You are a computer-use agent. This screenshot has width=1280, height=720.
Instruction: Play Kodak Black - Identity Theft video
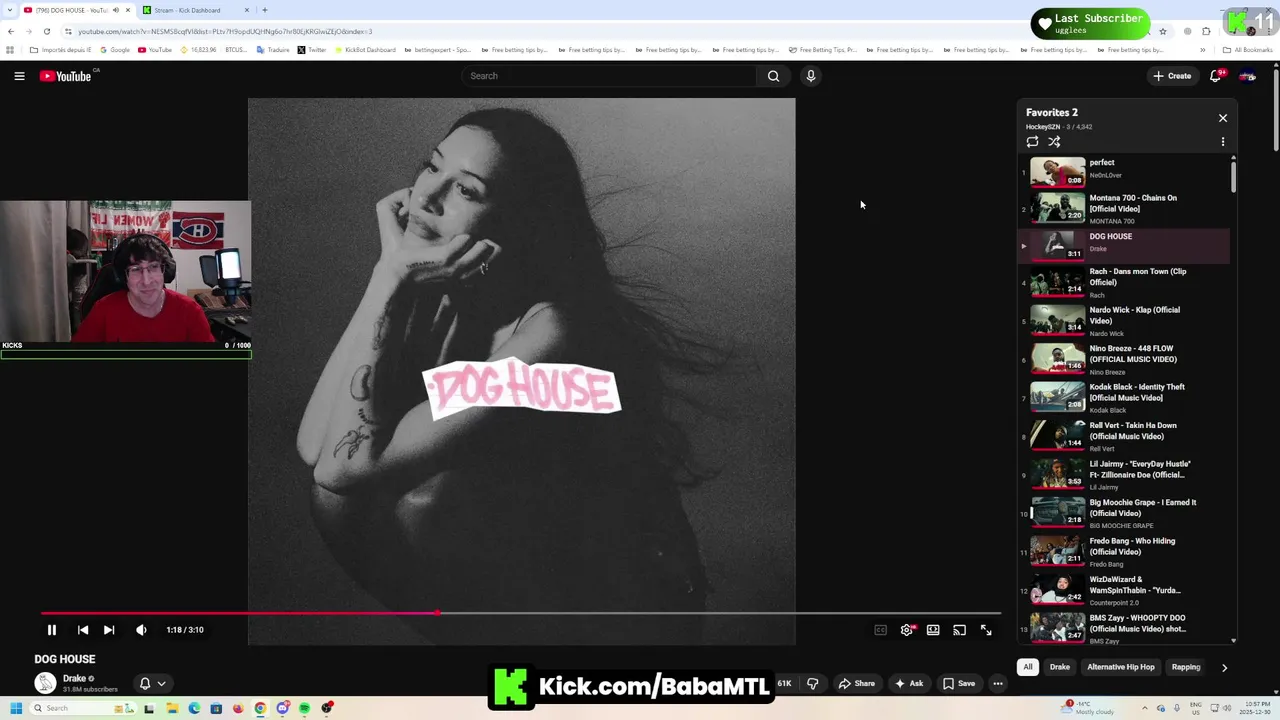pyautogui.click(x=1124, y=398)
